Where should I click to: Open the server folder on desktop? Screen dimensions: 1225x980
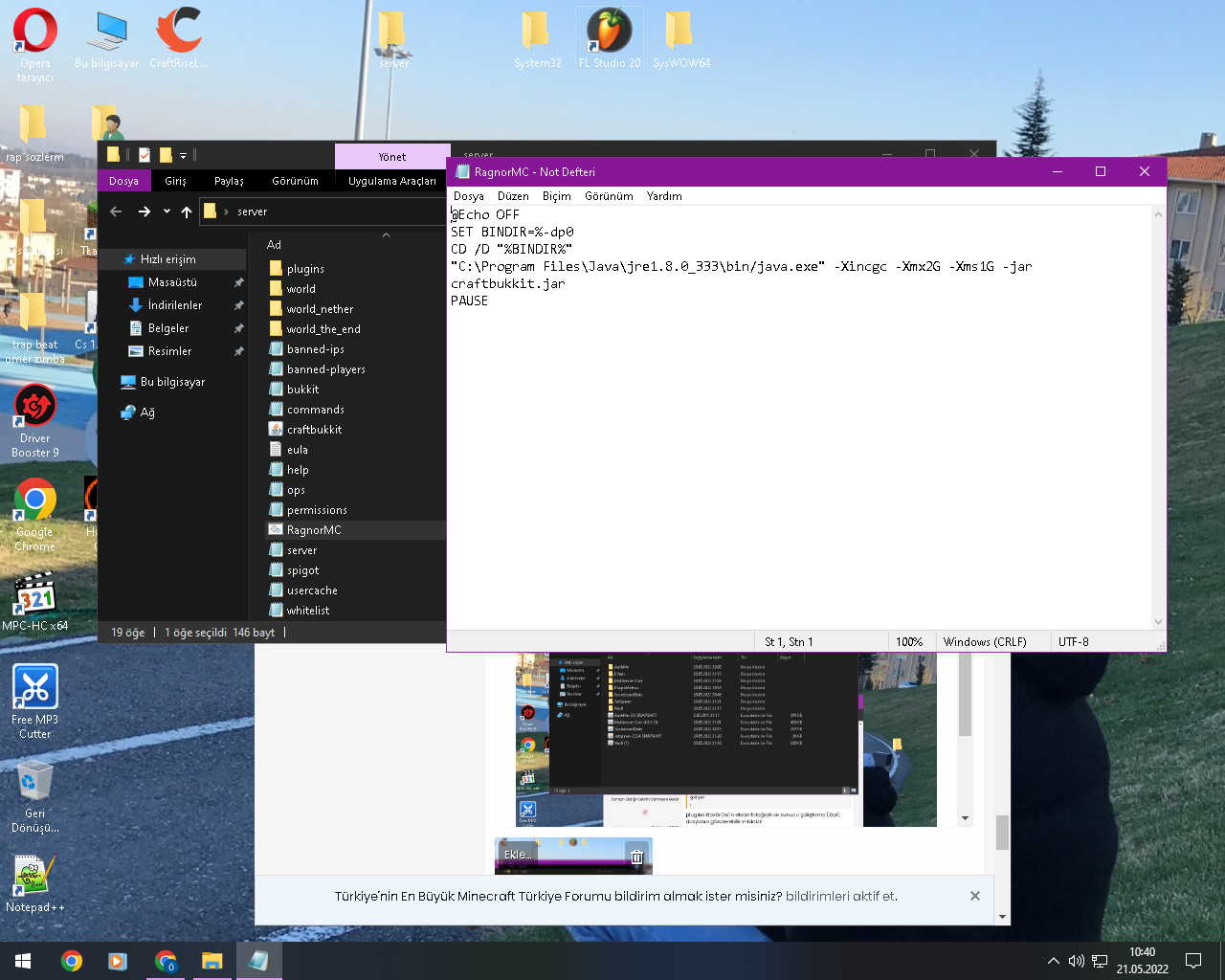(393, 40)
